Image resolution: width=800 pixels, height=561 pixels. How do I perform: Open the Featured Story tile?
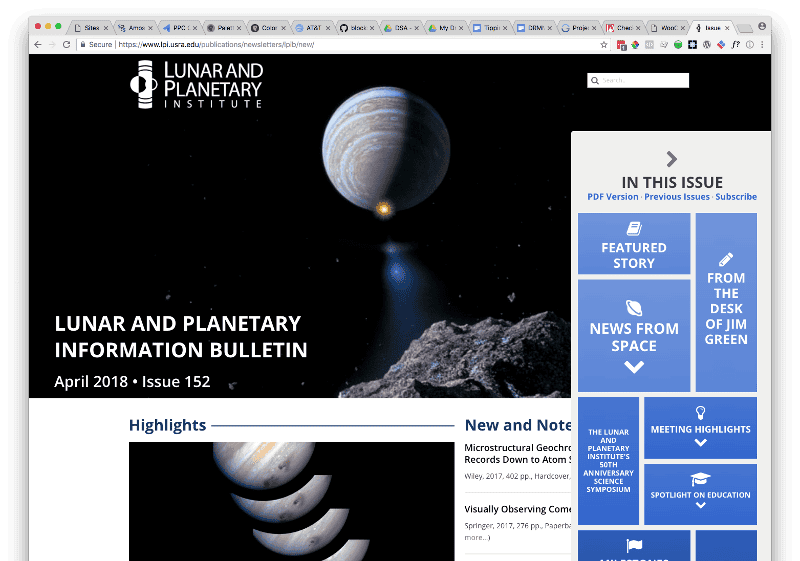pos(634,244)
